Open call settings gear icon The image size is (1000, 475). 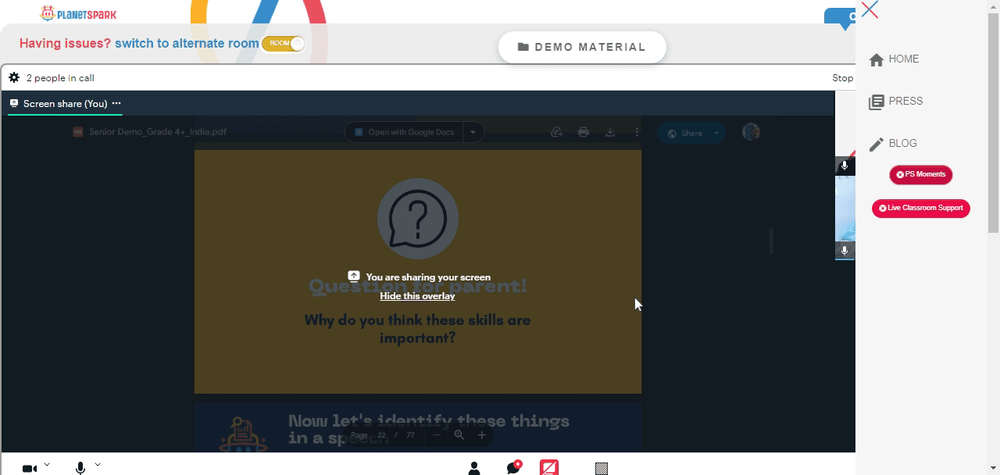click(x=14, y=78)
